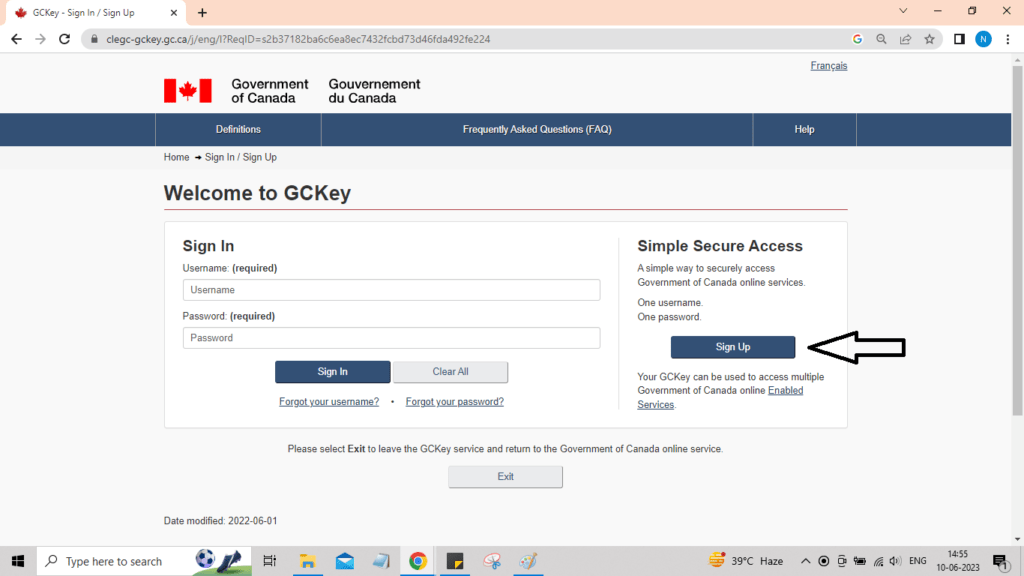This screenshot has height=576, width=1024.
Task: Open the zoom magnifier icon in address bar
Action: click(x=881, y=39)
